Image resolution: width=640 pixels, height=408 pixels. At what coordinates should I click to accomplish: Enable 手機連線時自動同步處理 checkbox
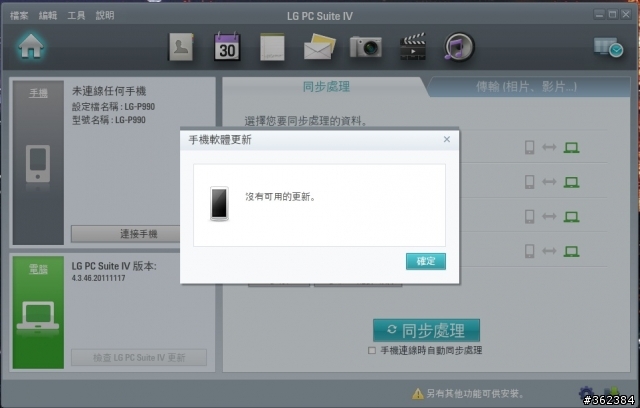(x=371, y=350)
